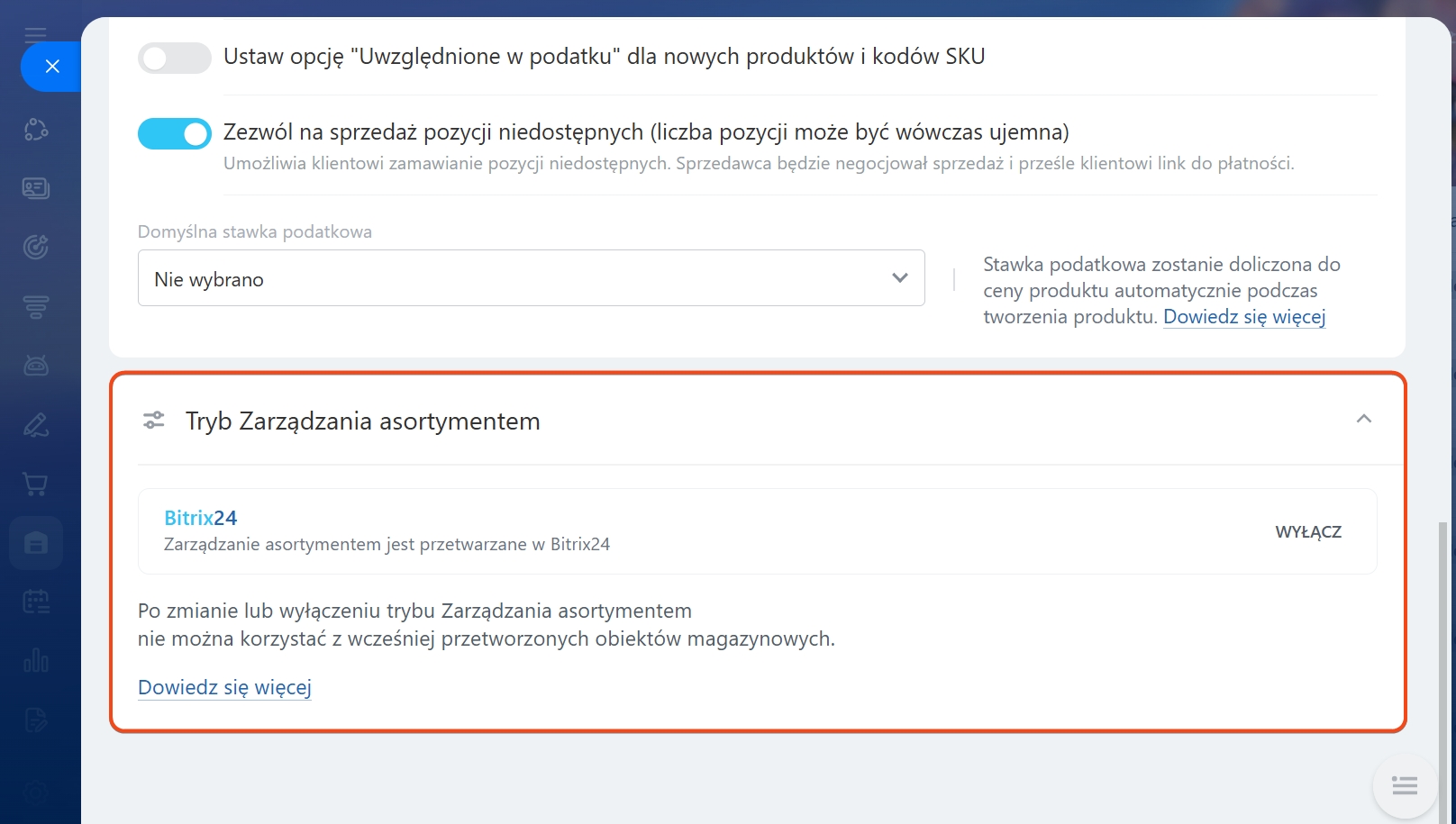Click the WYŁĄCZ button for Bitrix24

[1308, 532]
